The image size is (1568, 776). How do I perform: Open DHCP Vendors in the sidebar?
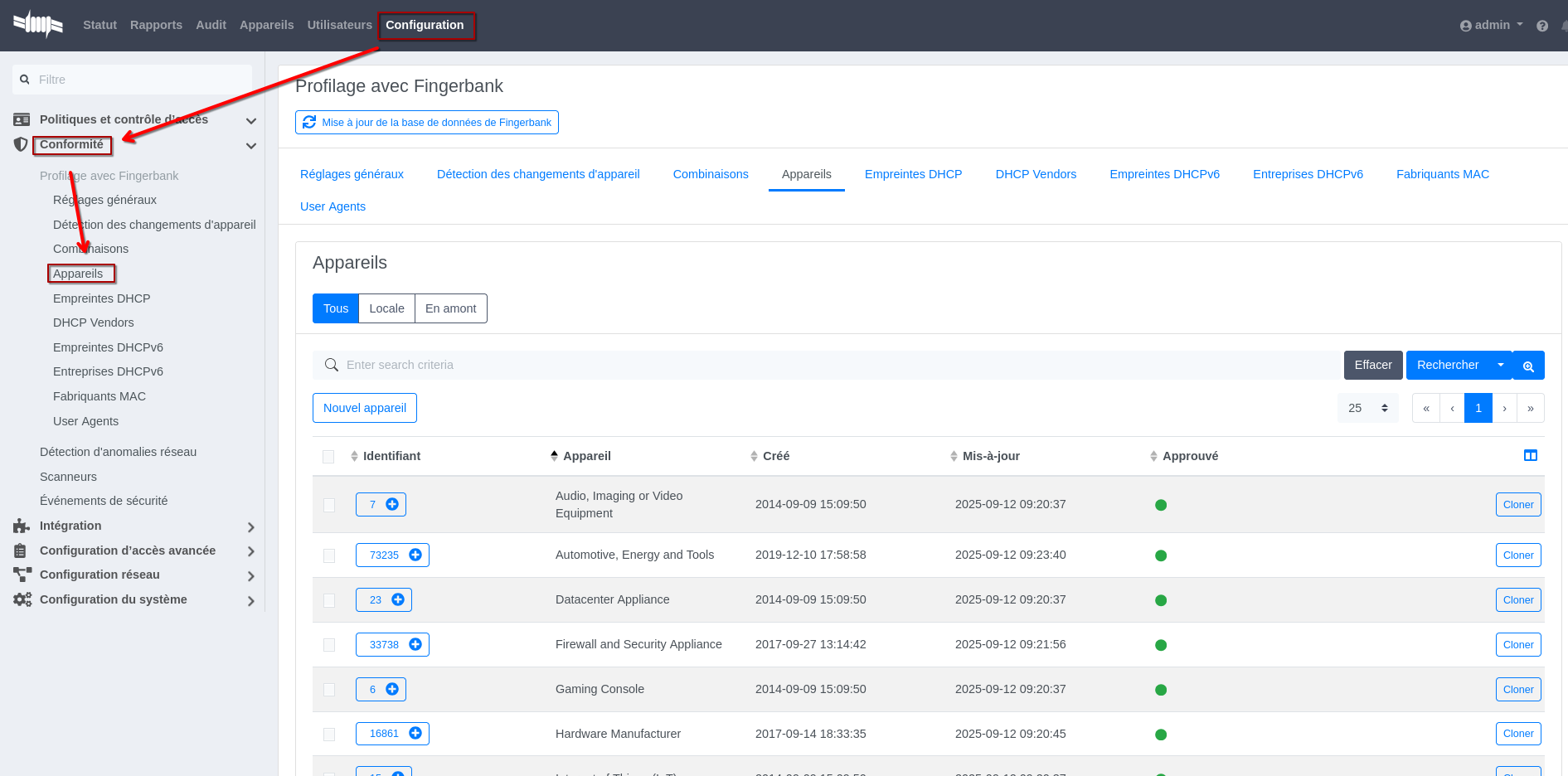(94, 323)
